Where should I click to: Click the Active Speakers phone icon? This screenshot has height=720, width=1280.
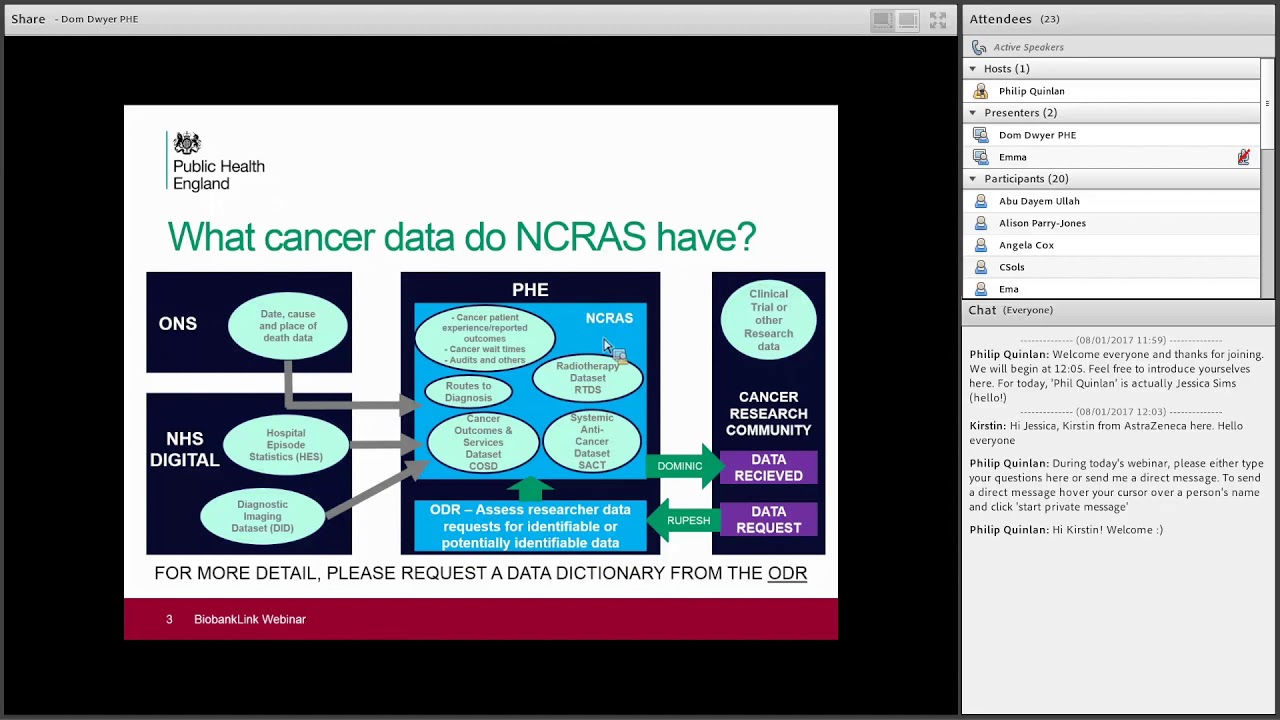tap(979, 47)
